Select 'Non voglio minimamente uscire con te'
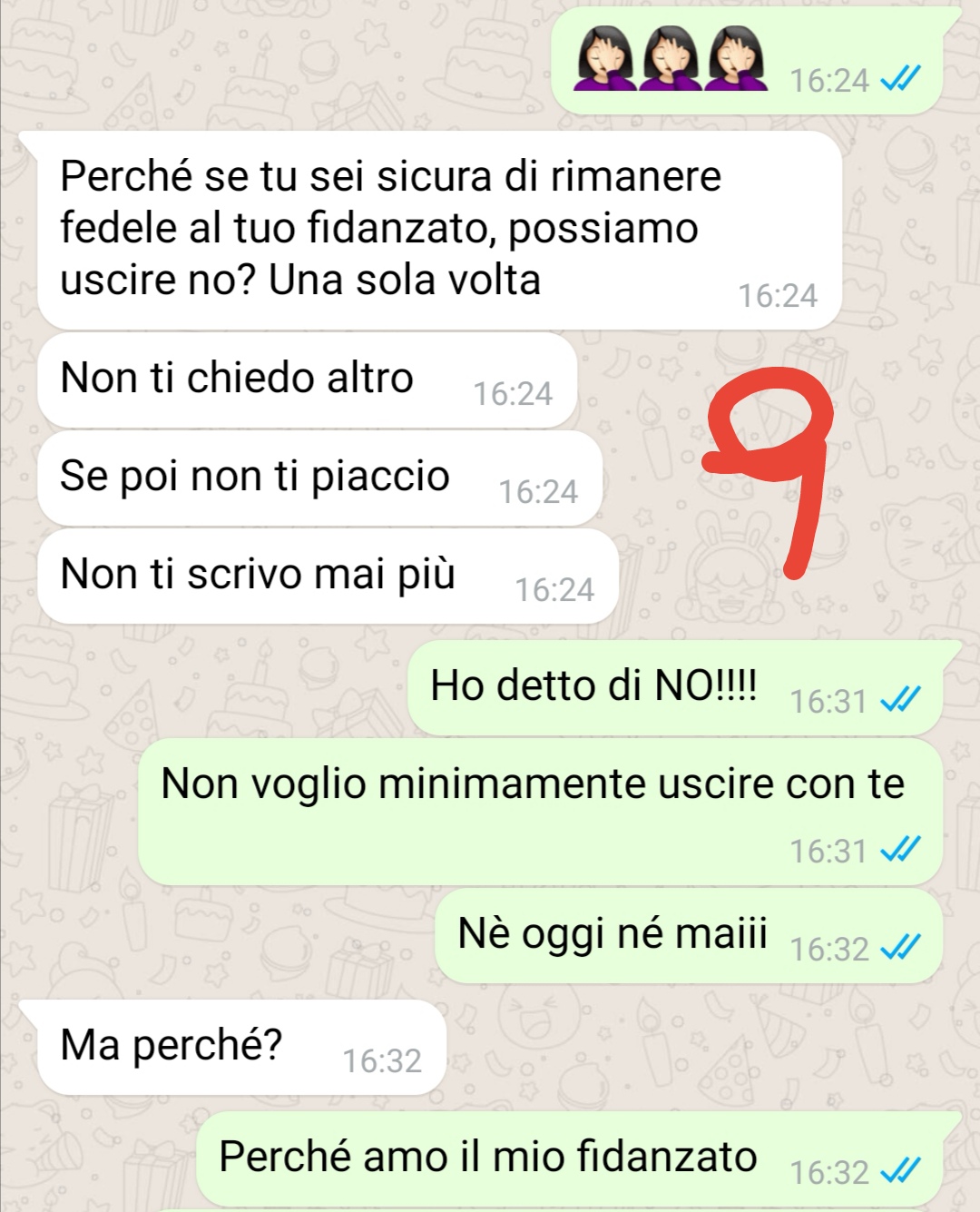This screenshot has height=1212, width=980. (x=541, y=812)
